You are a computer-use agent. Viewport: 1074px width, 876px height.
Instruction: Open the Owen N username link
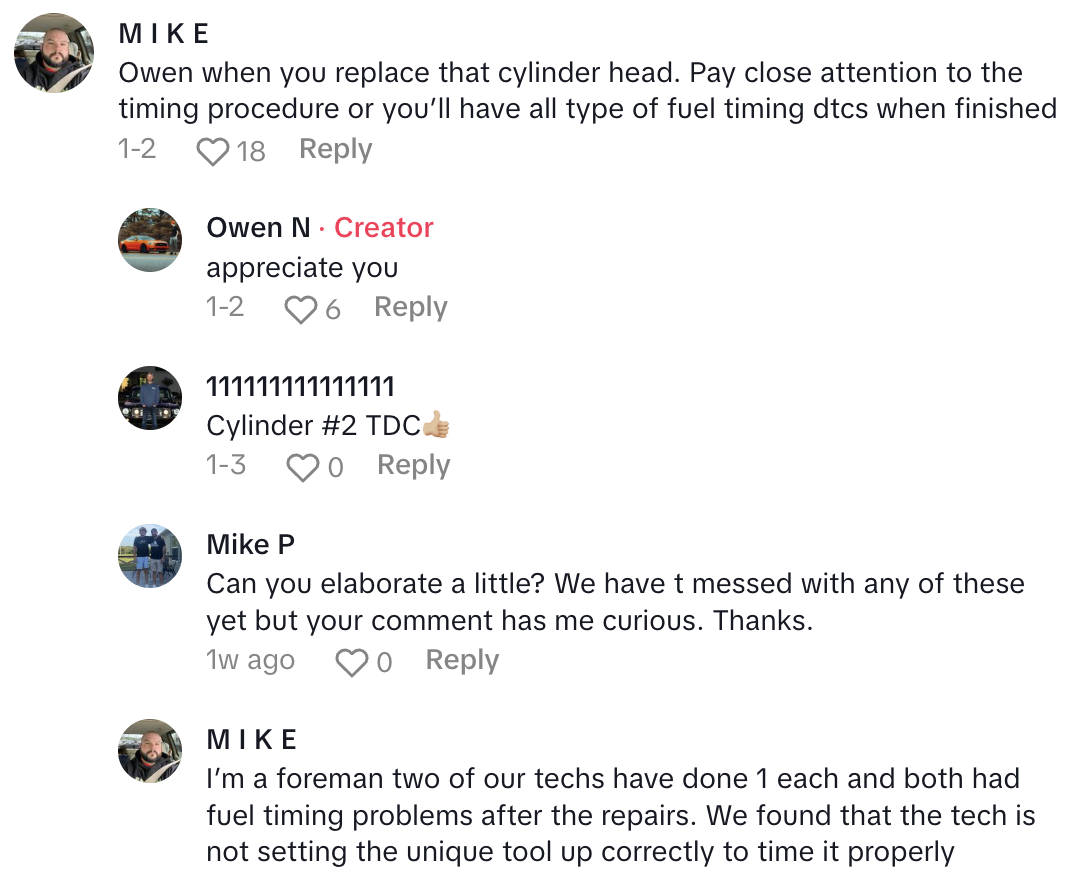tap(258, 228)
